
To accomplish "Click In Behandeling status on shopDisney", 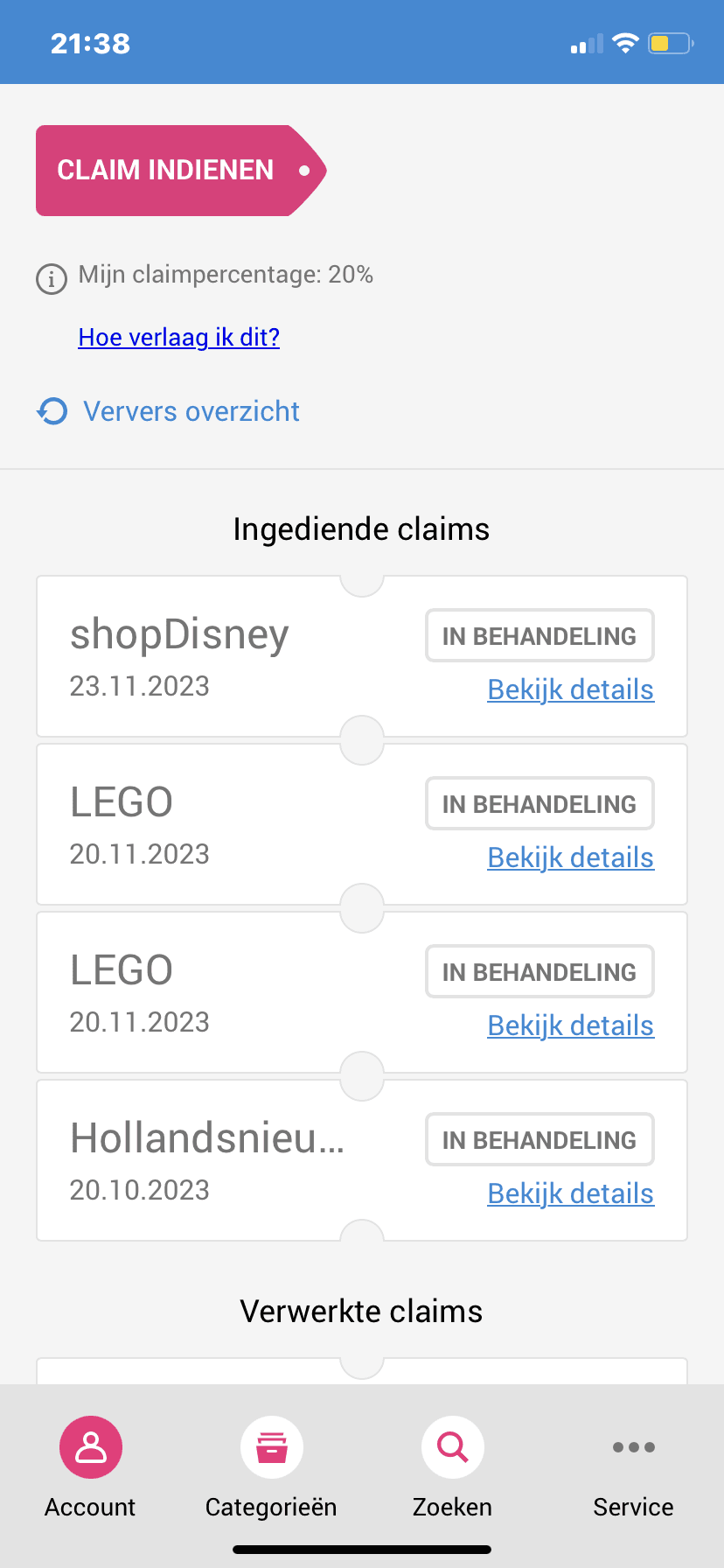I will tap(540, 636).
